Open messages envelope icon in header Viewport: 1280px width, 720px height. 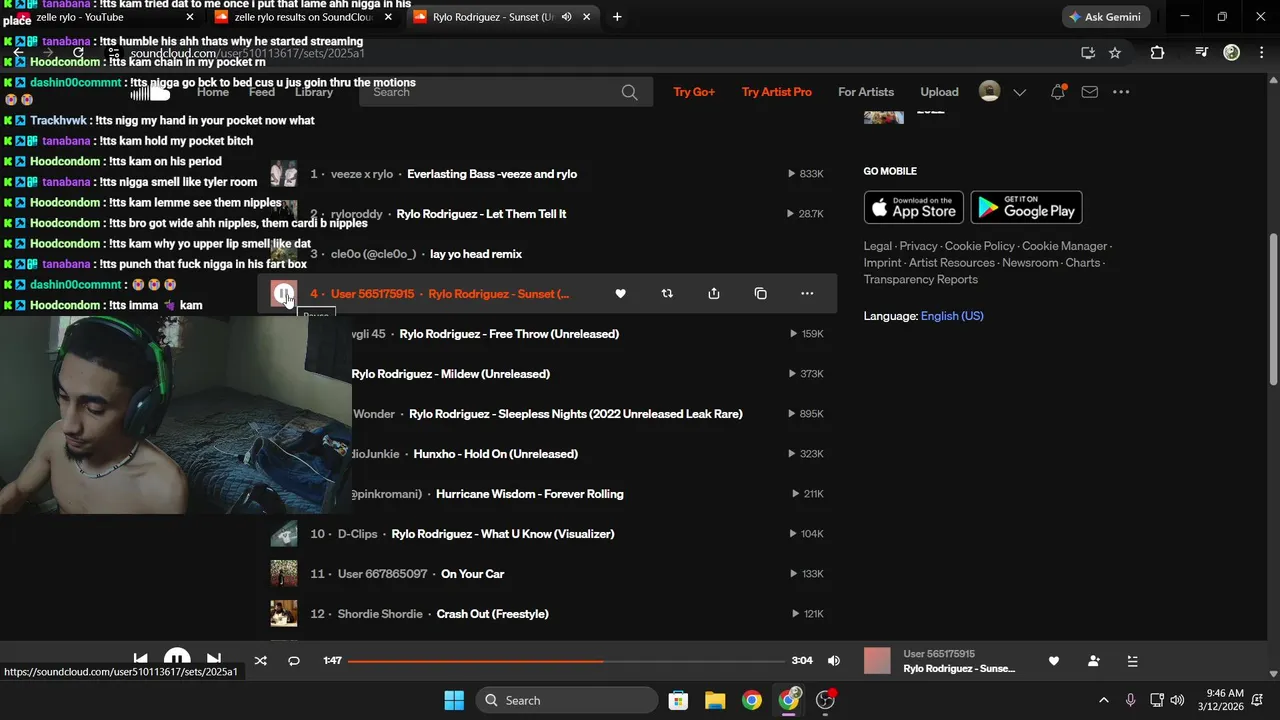(1090, 92)
